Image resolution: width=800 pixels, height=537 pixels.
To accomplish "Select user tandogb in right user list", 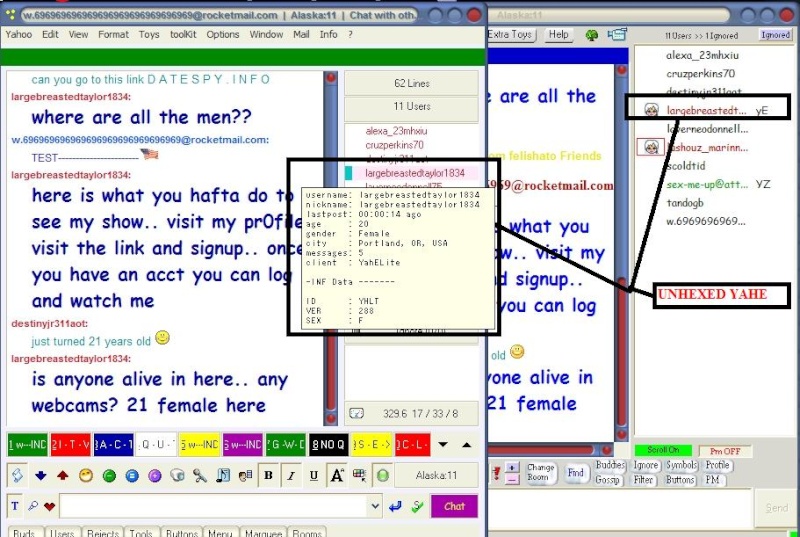I will click(x=685, y=202).
